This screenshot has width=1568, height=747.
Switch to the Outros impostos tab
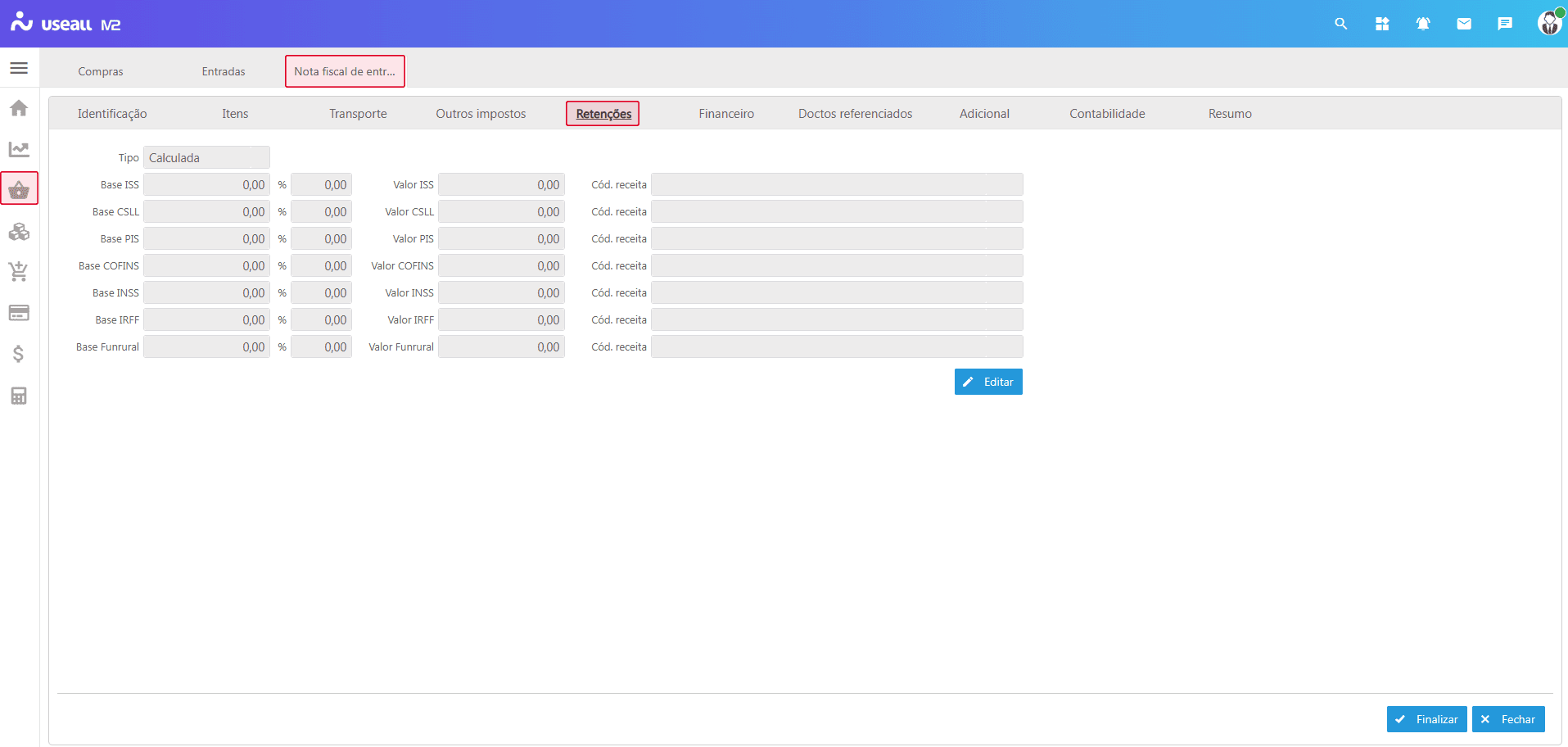tap(481, 114)
